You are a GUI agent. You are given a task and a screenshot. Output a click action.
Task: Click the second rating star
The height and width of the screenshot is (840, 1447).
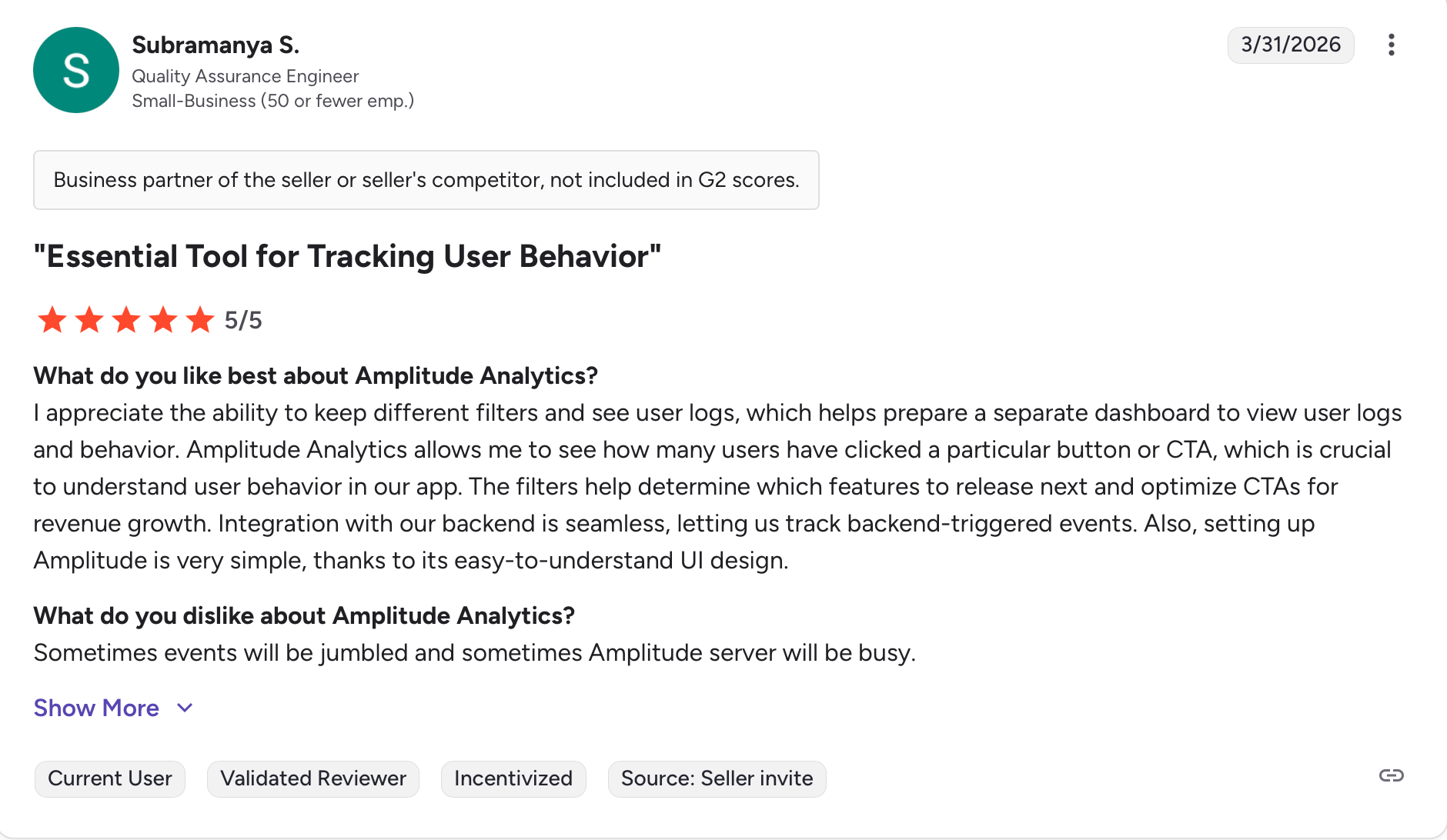tap(89, 320)
